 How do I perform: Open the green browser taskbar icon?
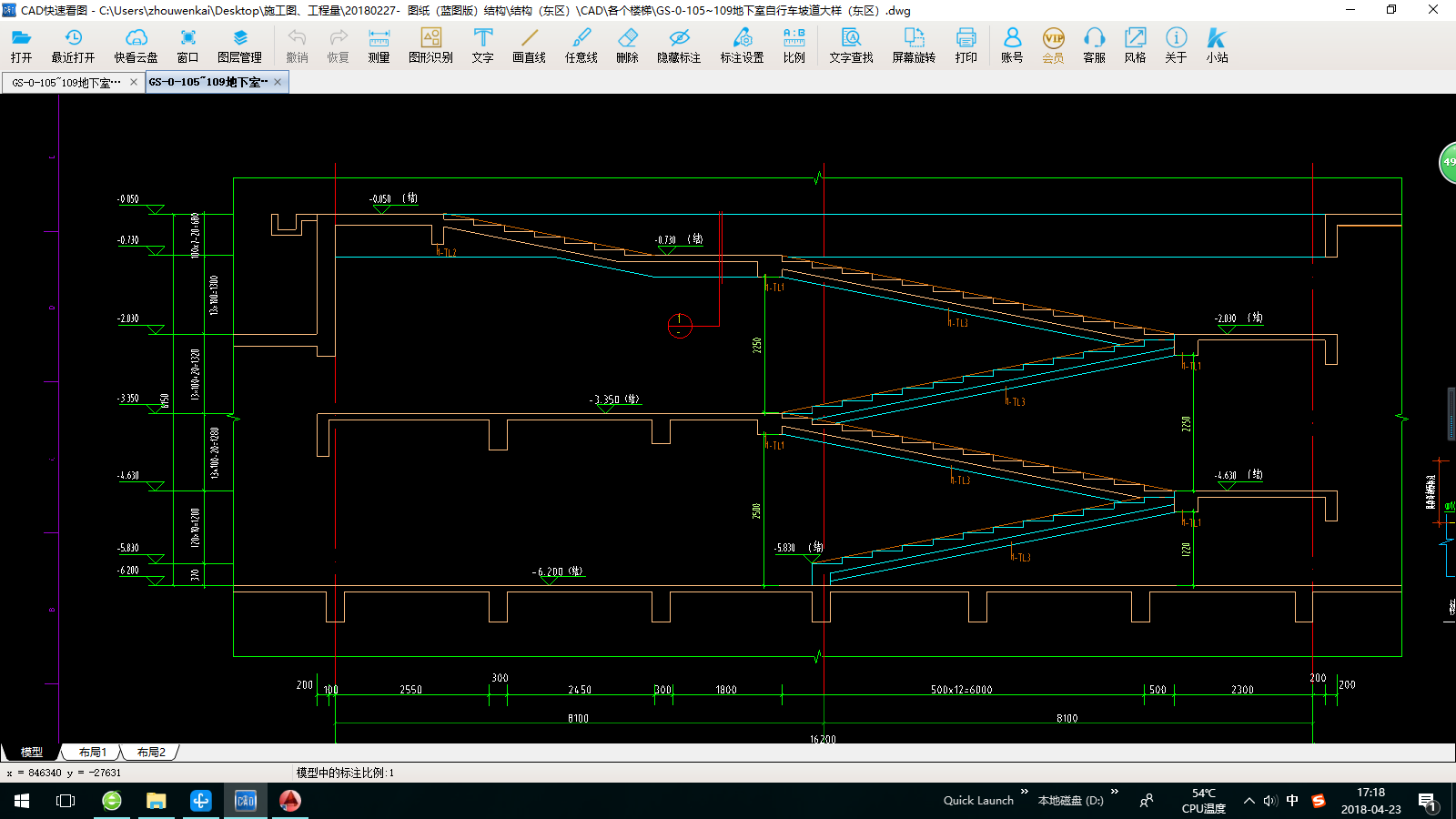(x=112, y=801)
